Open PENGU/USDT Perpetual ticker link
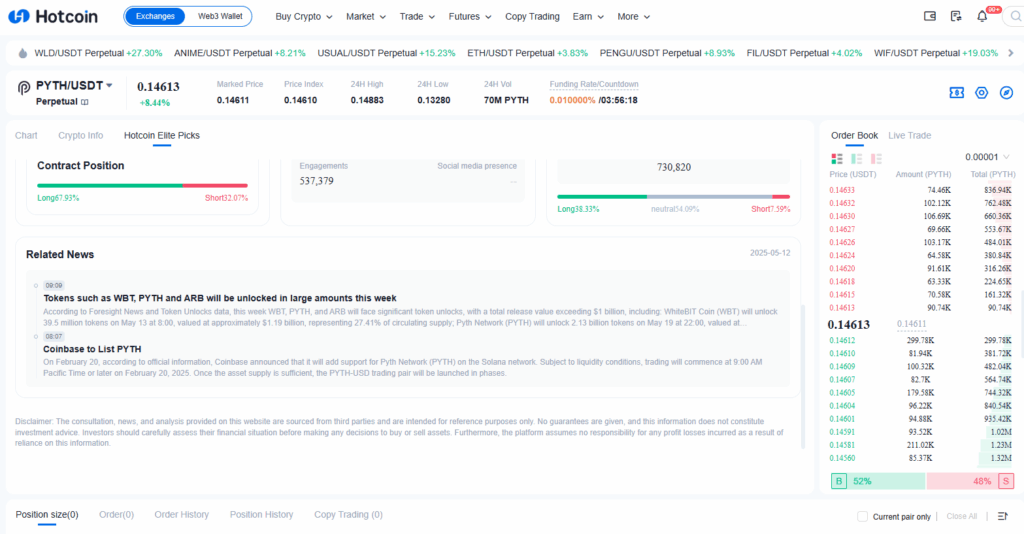 [667, 53]
